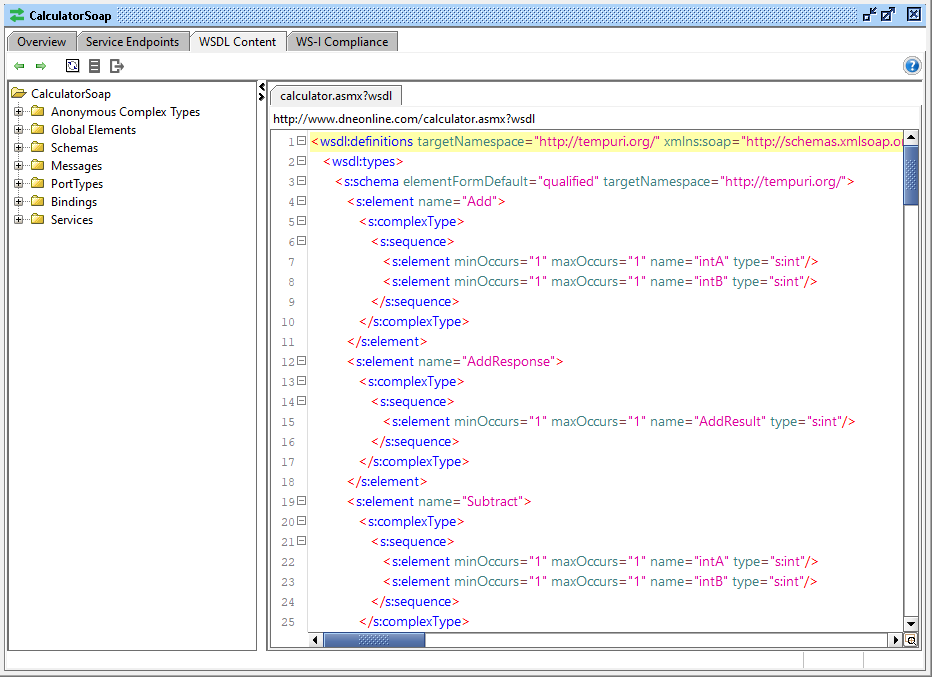This screenshot has width=932, height=677.
Task: Expand the Messages tree node
Action: pyautogui.click(x=19, y=166)
